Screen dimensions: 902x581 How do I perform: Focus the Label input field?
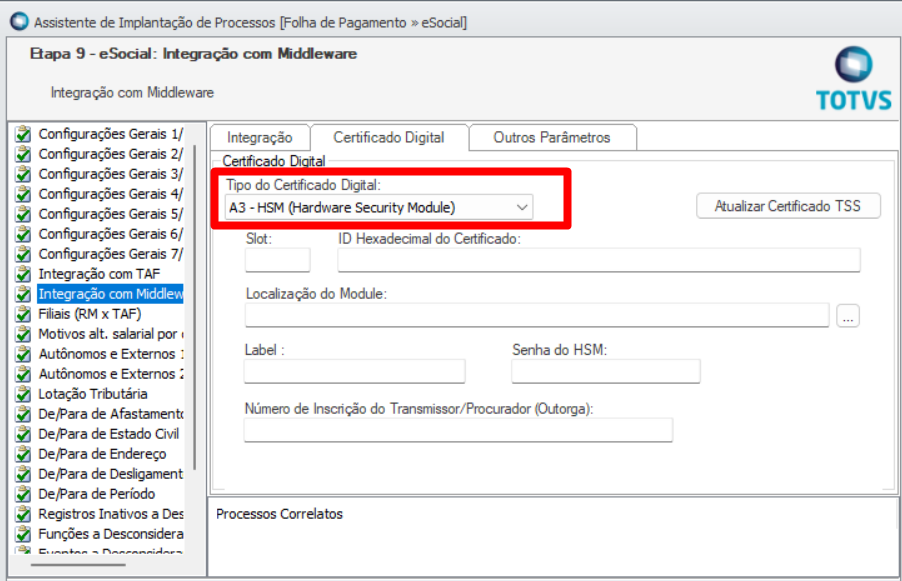[354, 372]
